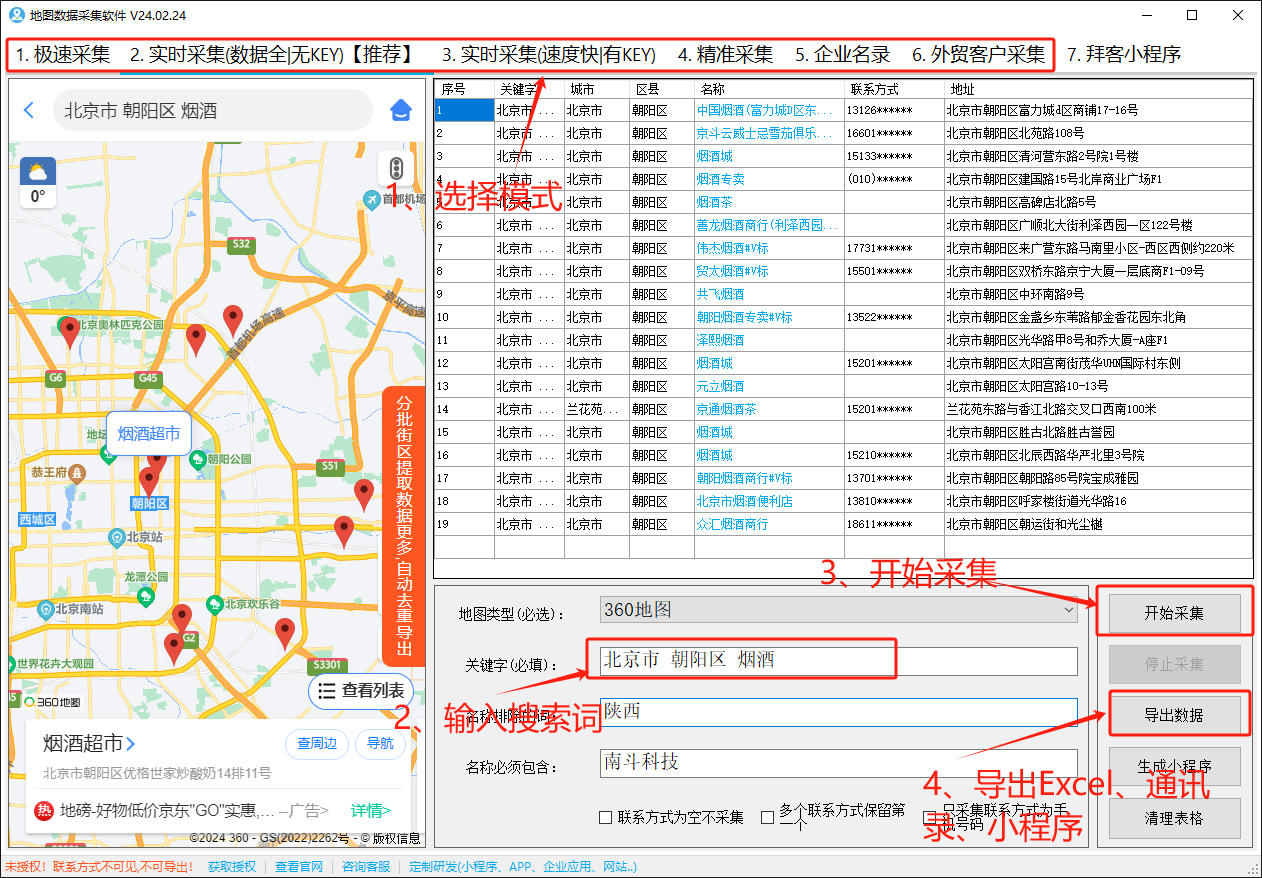
Task: Open 查看官网 link in status bar
Action: point(299,866)
